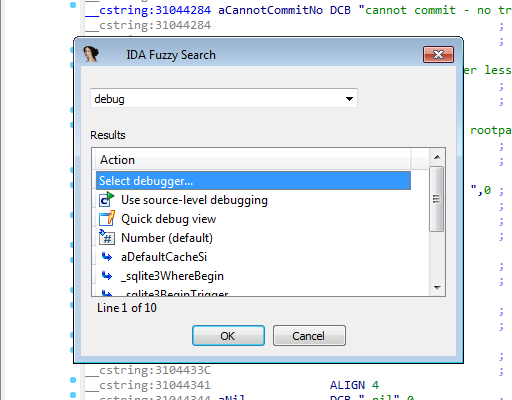Click the results scrollbar thumb
Screen dimensions: 512x400
pos(437,199)
